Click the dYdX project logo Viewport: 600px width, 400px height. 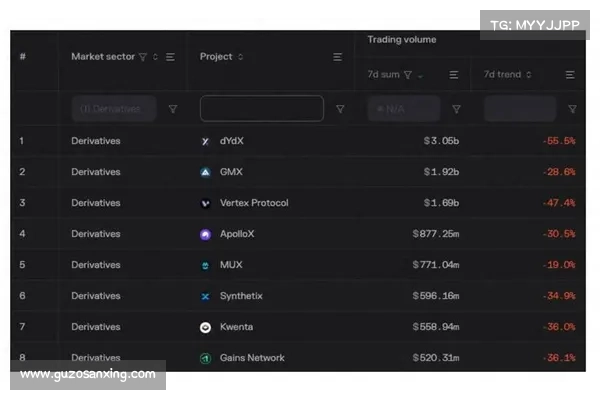coord(205,141)
